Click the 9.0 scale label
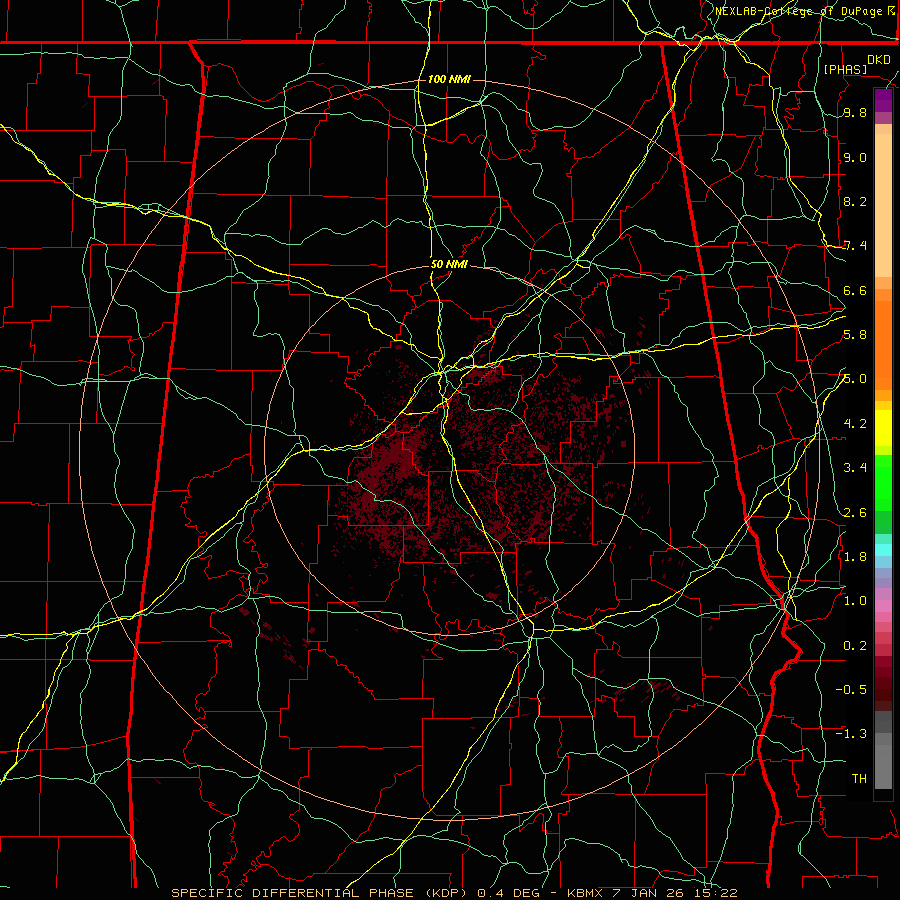 [x=855, y=158]
